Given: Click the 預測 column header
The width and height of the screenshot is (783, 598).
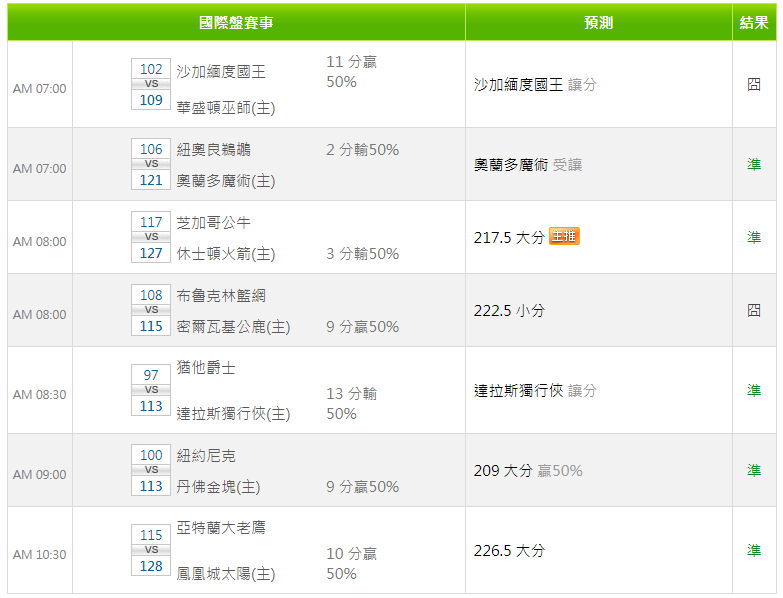Looking at the screenshot, I should click(x=599, y=22).
